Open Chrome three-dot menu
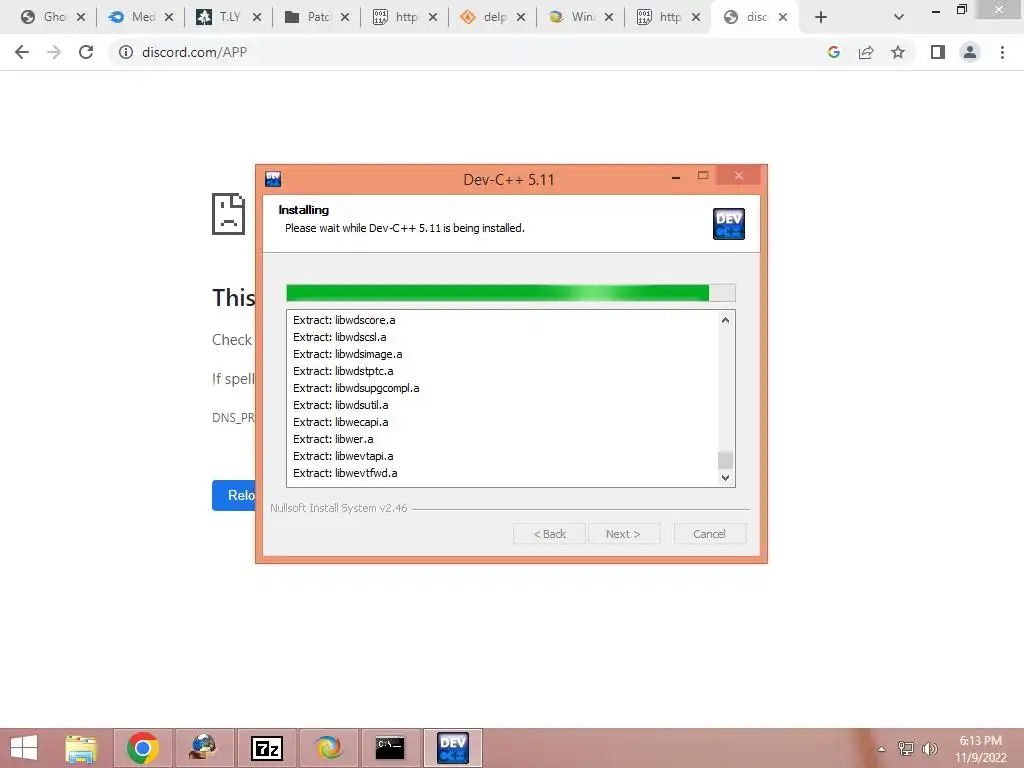The height and width of the screenshot is (768, 1024). click(1002, 52)
